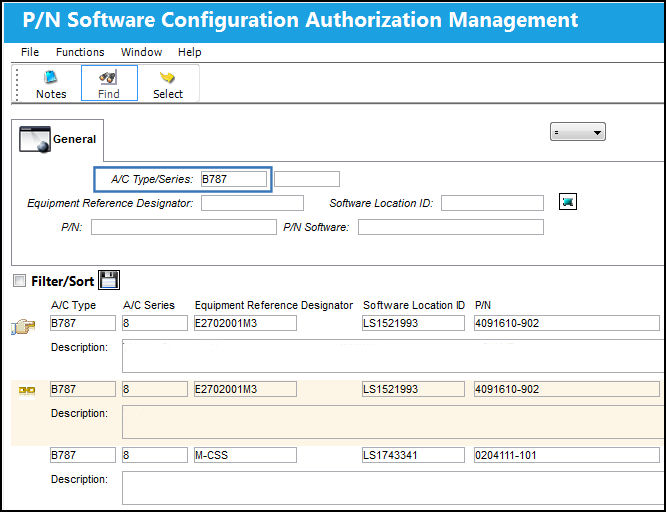Select highlighted row LS1521993 cell
The image size is (666, 512).
(413, 389)
